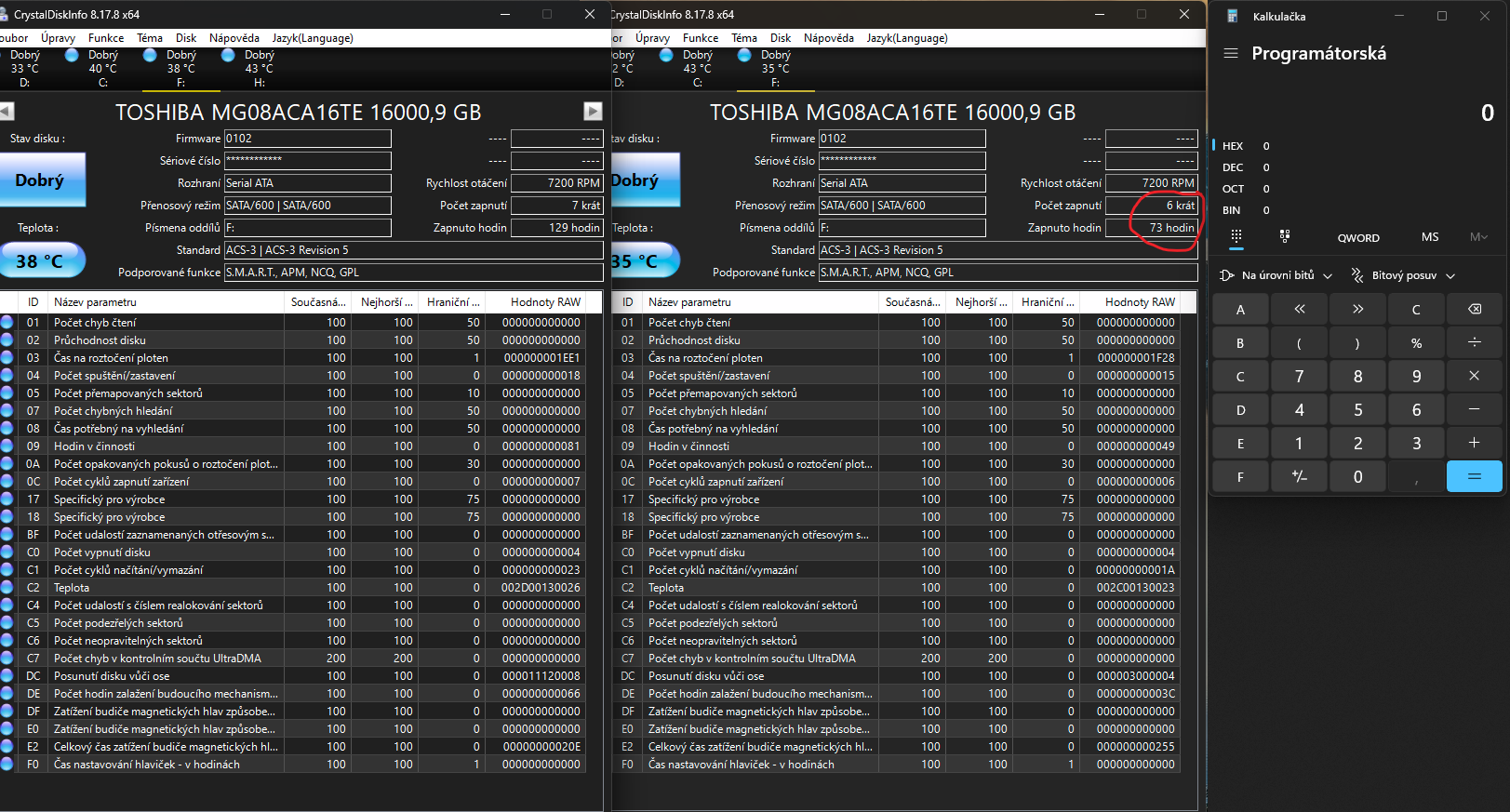Click the blue equals button in Calculator
The width and height of the screenshot is (1510, 812).
1474,476
